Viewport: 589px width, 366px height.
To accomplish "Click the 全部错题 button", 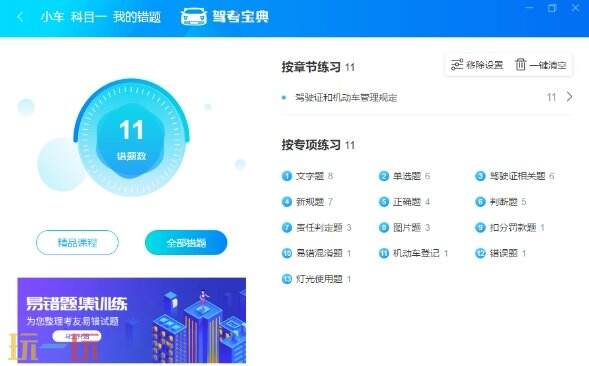I will click(x=186, y=242).
